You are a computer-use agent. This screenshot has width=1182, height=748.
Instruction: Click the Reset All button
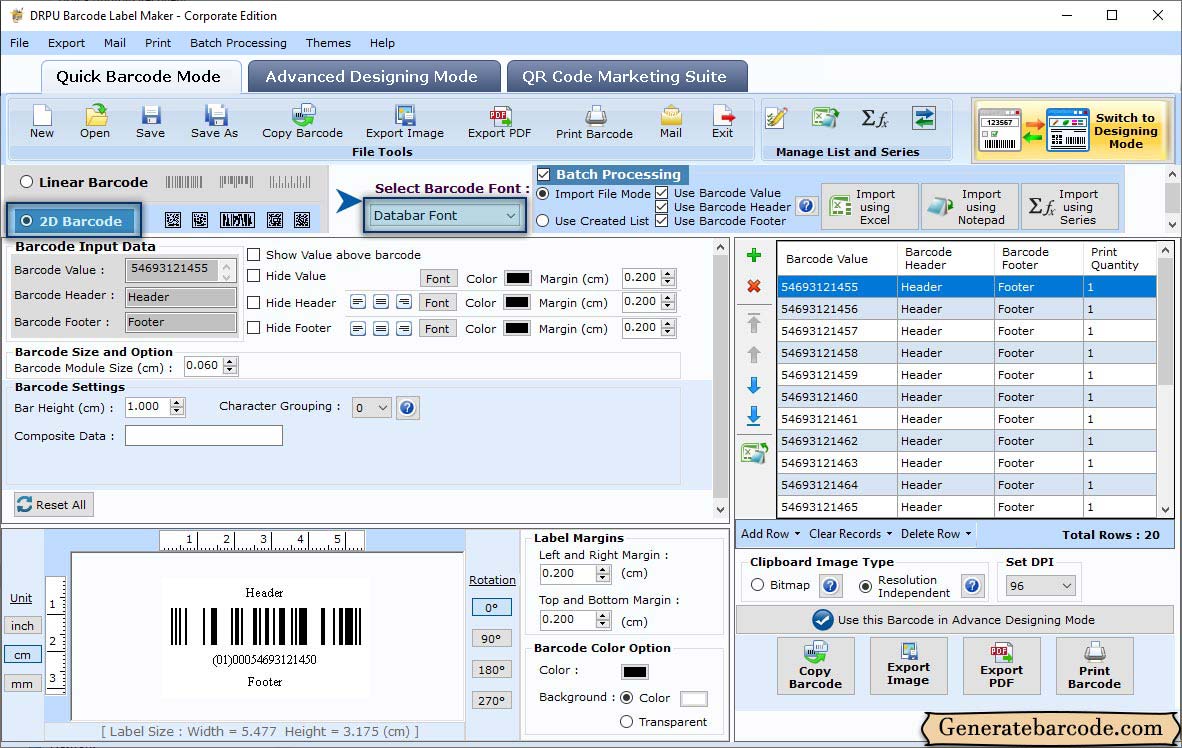[x=54, y=504]
